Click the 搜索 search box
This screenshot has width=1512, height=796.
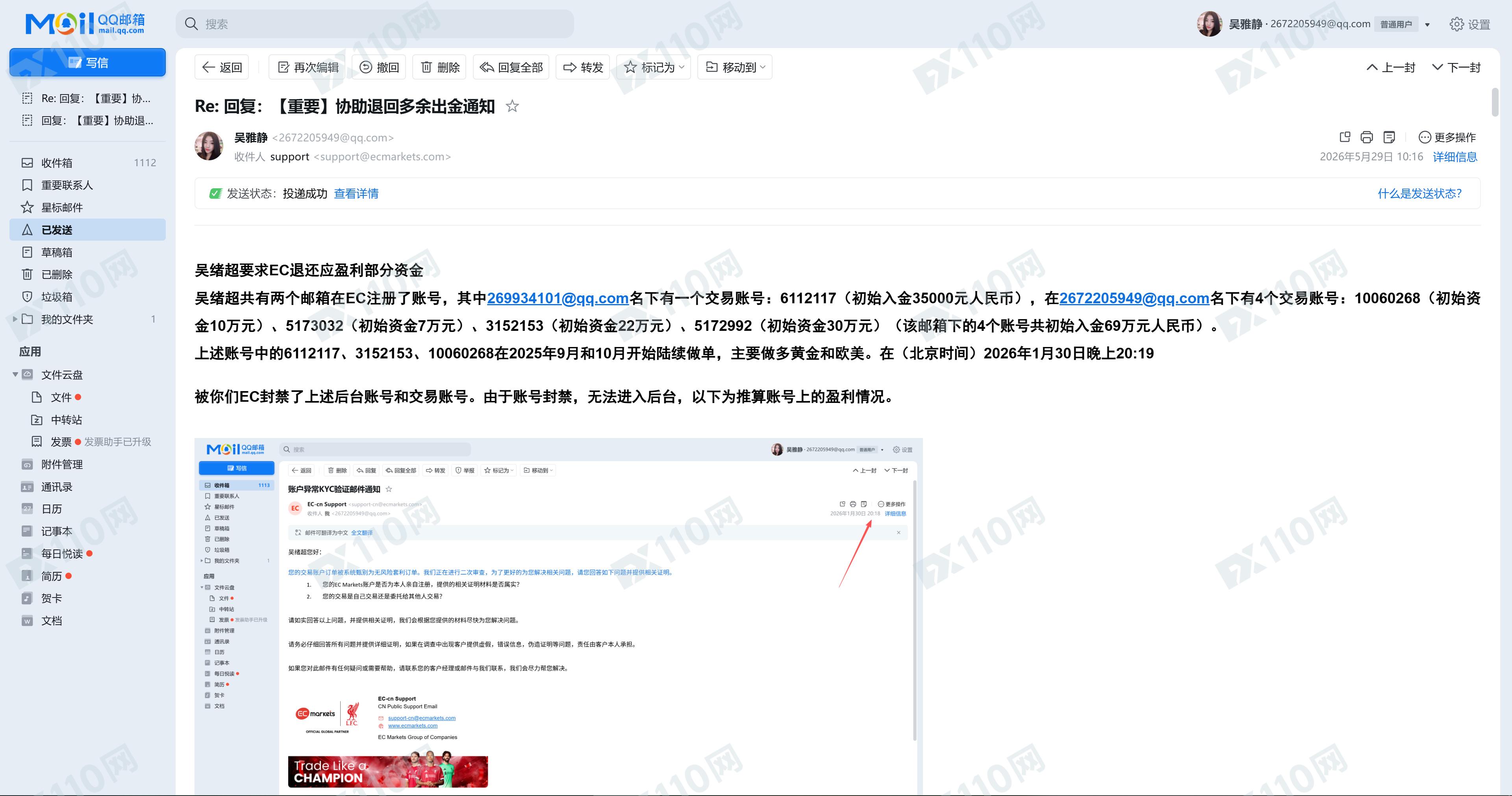coord(375,24)
